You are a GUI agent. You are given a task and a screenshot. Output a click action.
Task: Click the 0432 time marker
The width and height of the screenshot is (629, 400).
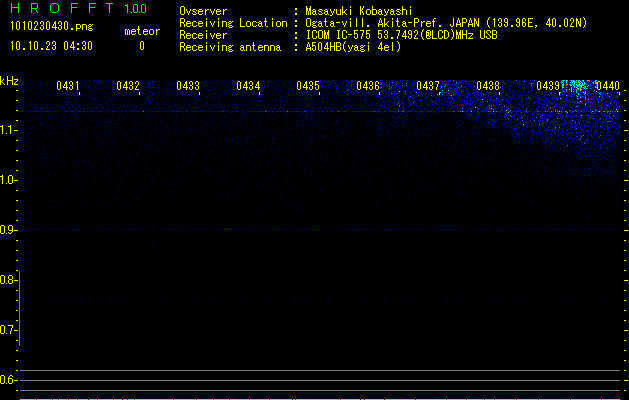(128, 85)
